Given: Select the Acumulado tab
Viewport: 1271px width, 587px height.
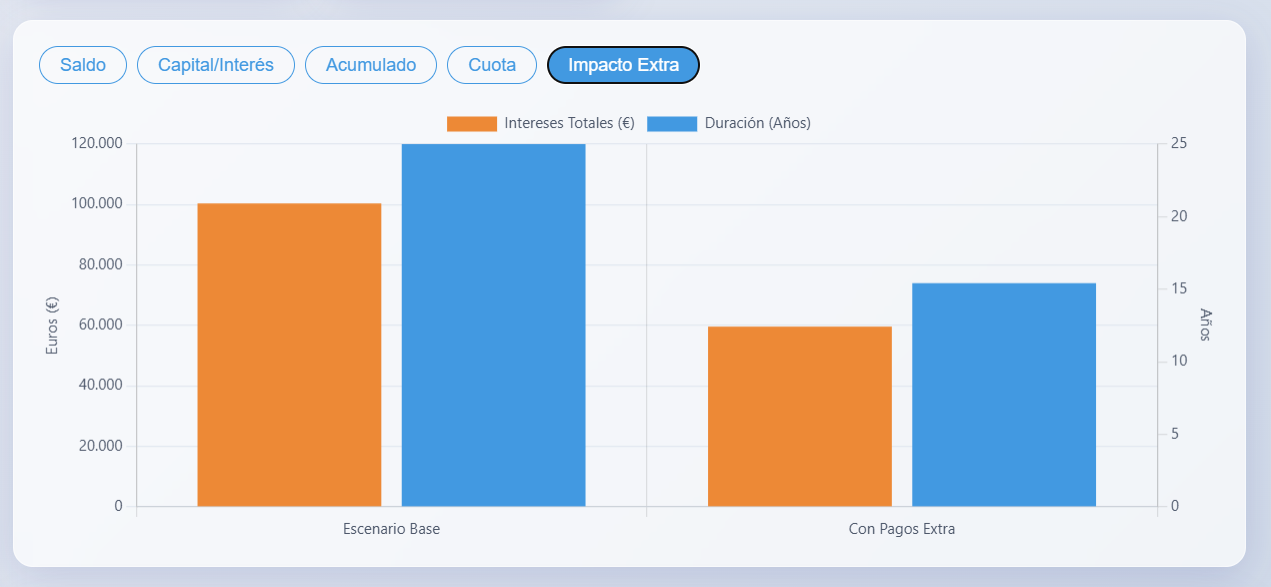Looking at the screenshot, I should point(371,65).
